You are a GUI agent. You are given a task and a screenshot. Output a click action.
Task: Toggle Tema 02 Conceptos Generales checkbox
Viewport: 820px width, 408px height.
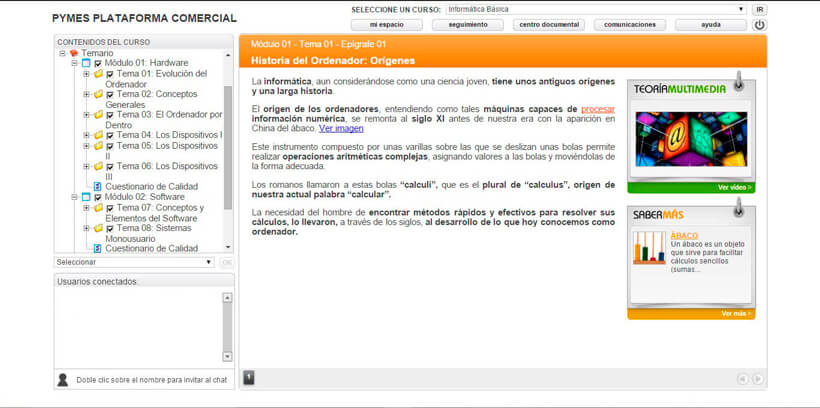110,95
